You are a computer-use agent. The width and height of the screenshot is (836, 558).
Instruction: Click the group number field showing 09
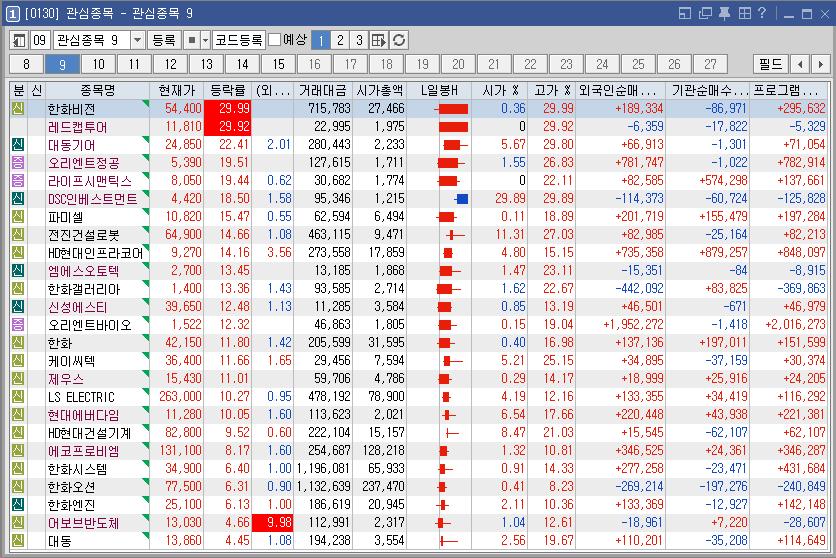[x=40, y=41]
